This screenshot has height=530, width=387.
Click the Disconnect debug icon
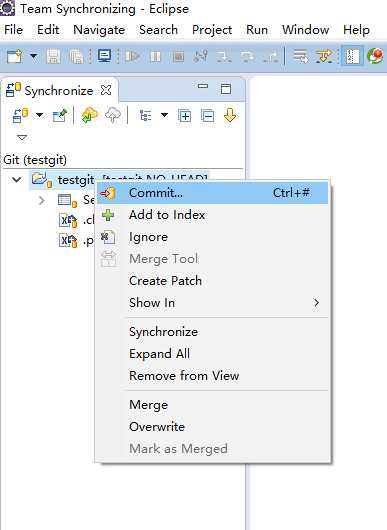tap(201, 56)
